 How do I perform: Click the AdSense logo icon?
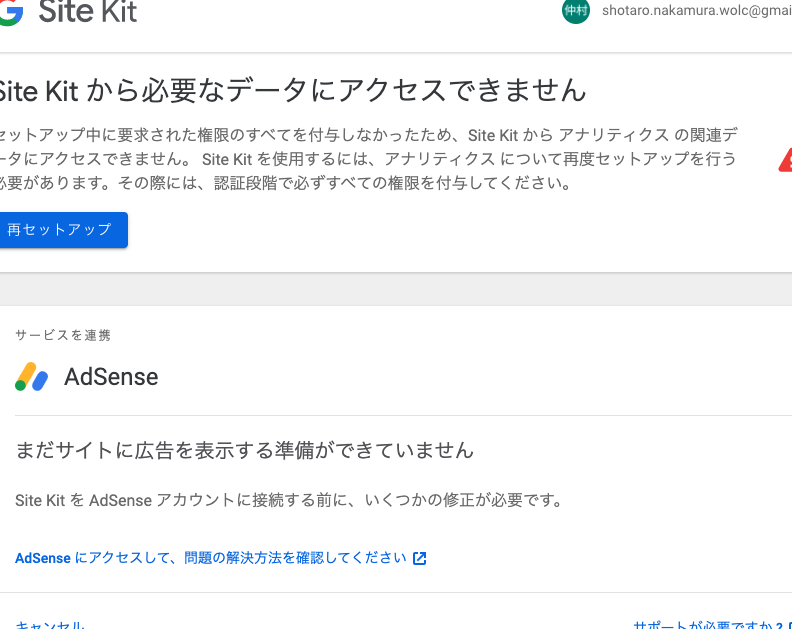click(x=32, y=377)
